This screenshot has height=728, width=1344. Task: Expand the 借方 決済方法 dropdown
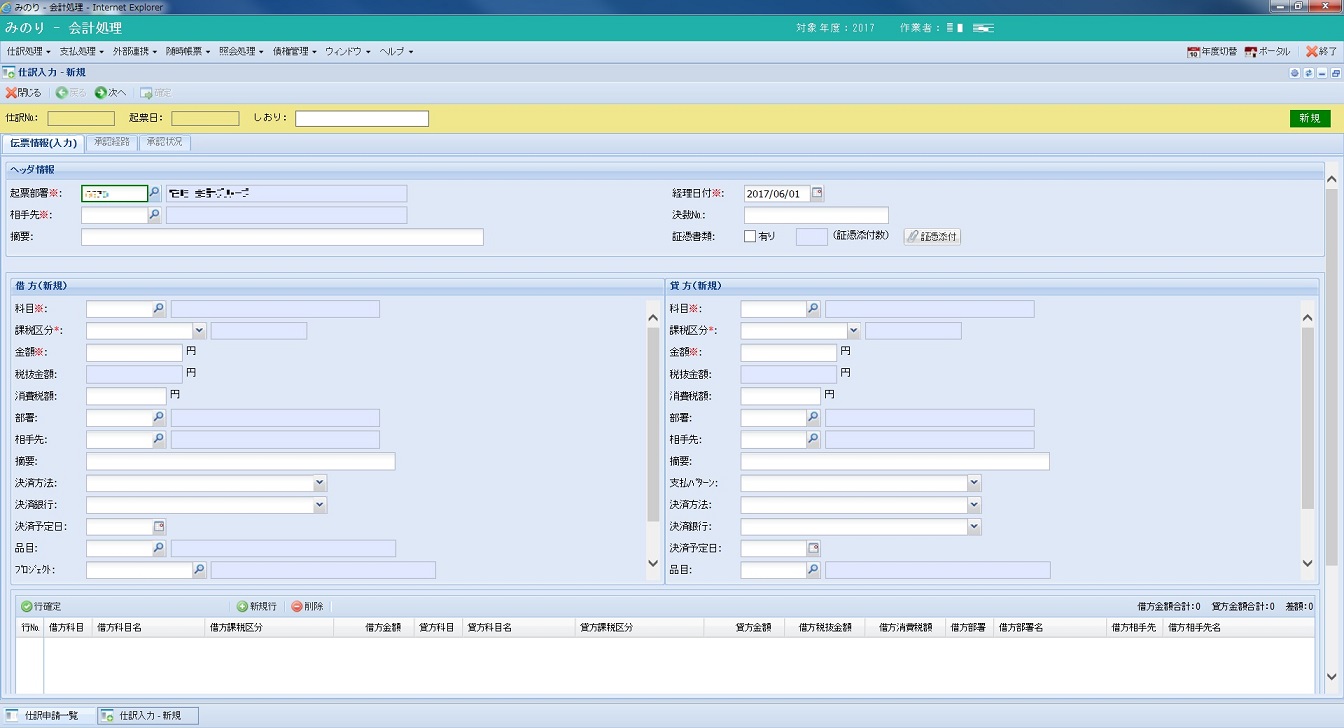click(320, 483)
